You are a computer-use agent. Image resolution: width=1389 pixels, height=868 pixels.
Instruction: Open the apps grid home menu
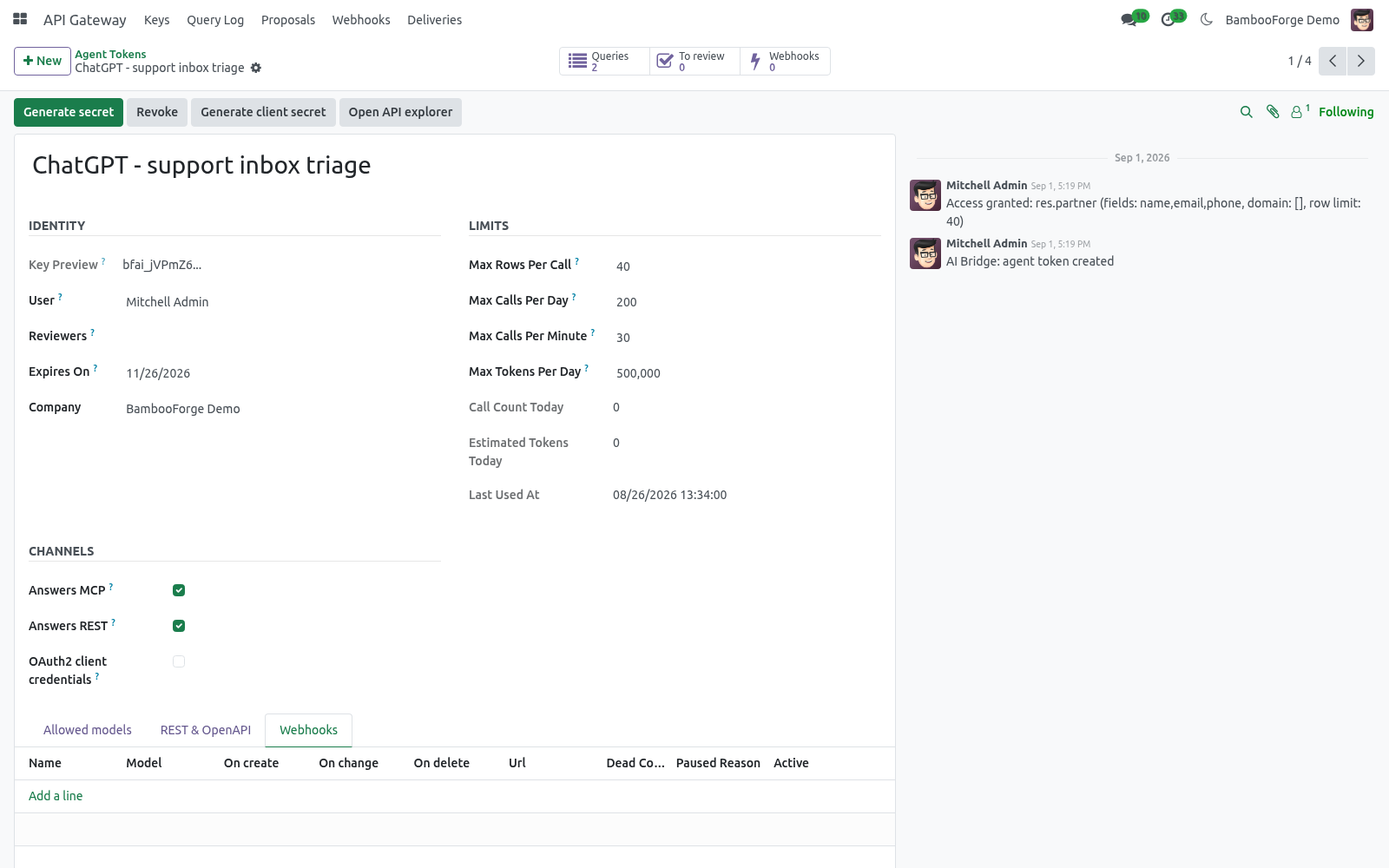20,19
